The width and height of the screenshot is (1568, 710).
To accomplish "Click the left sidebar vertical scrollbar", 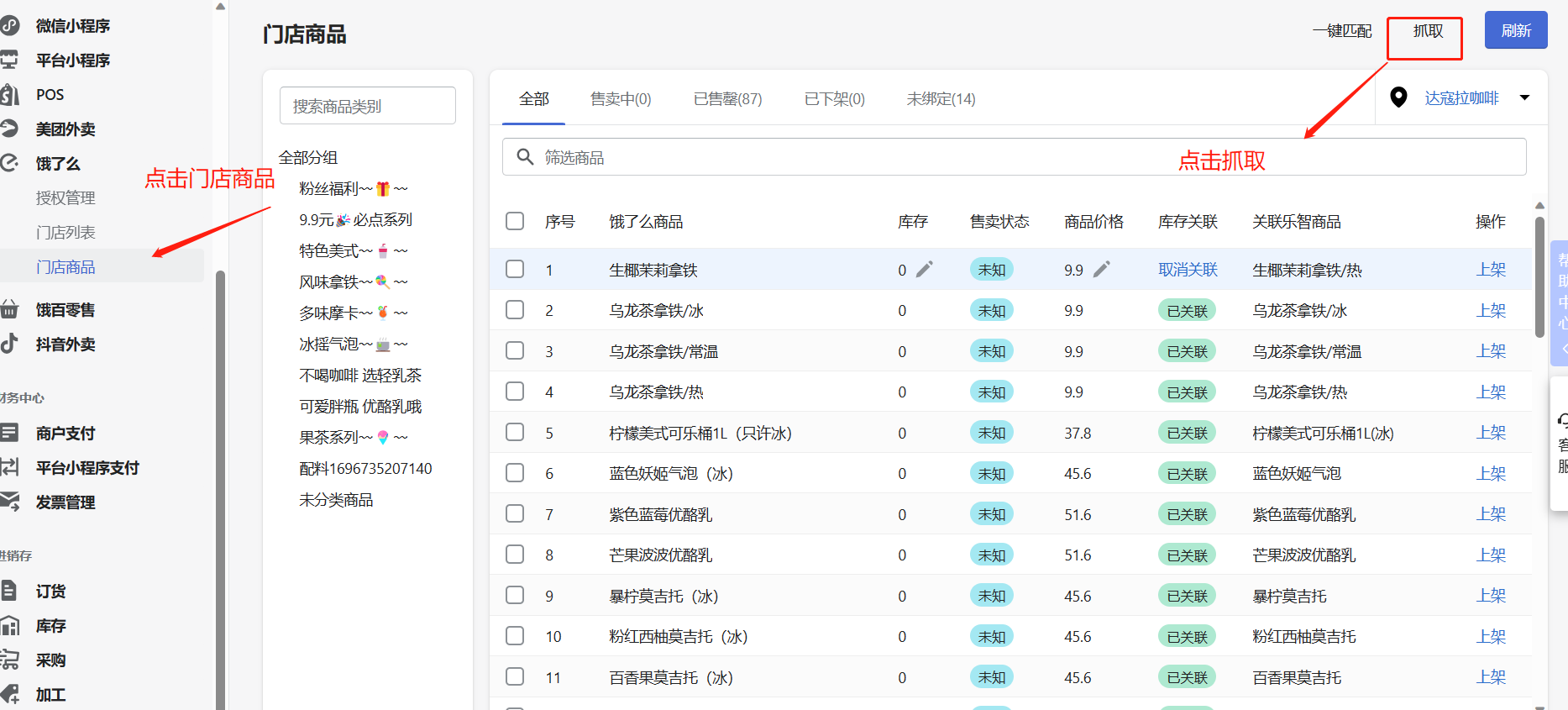I will 220,490.
